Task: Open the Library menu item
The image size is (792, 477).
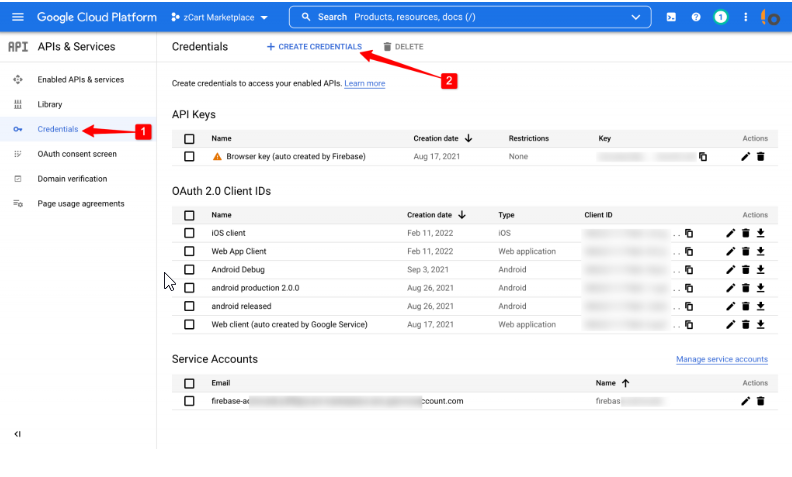Action: pos(50,104)
